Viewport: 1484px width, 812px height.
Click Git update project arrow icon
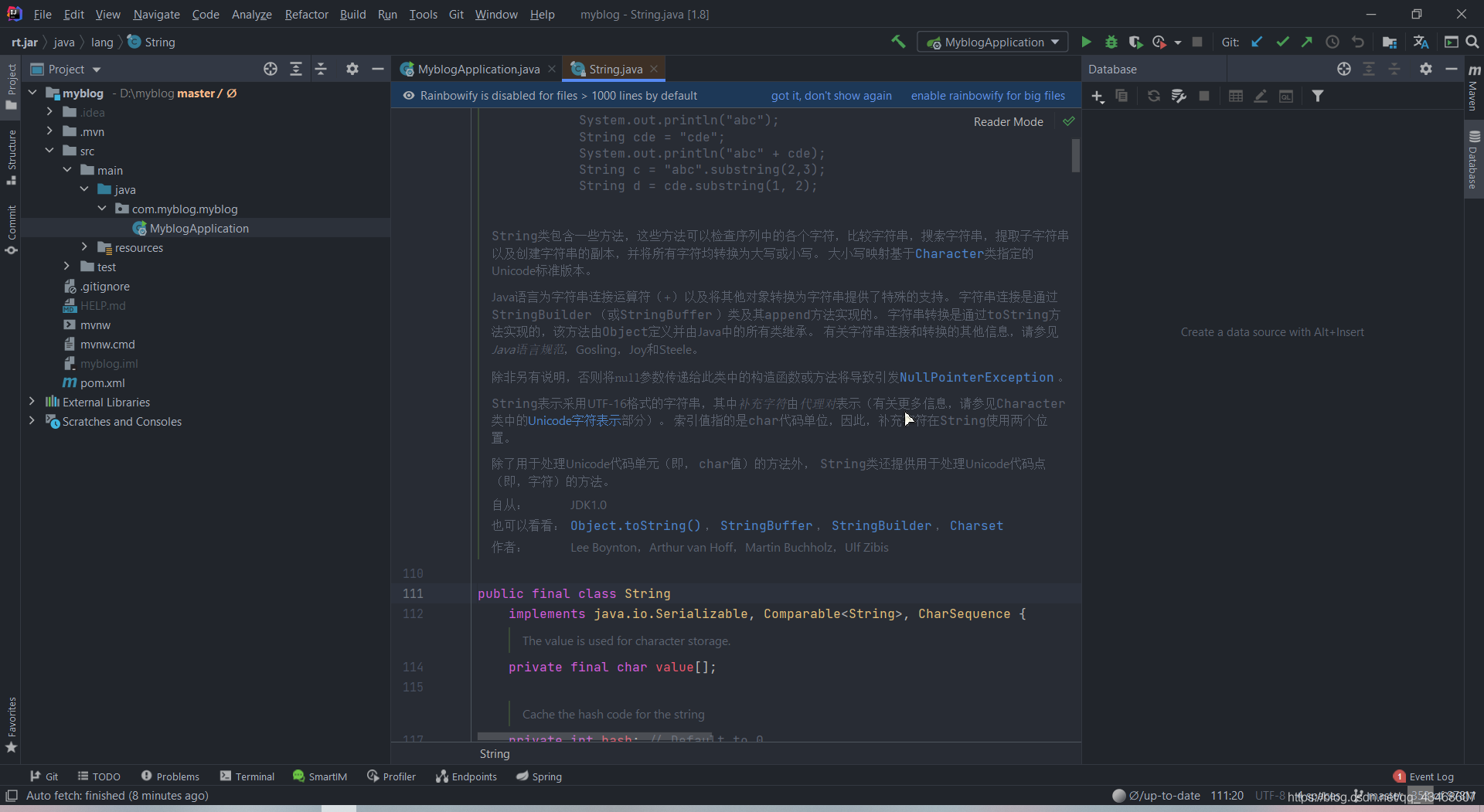(1257, 42)
